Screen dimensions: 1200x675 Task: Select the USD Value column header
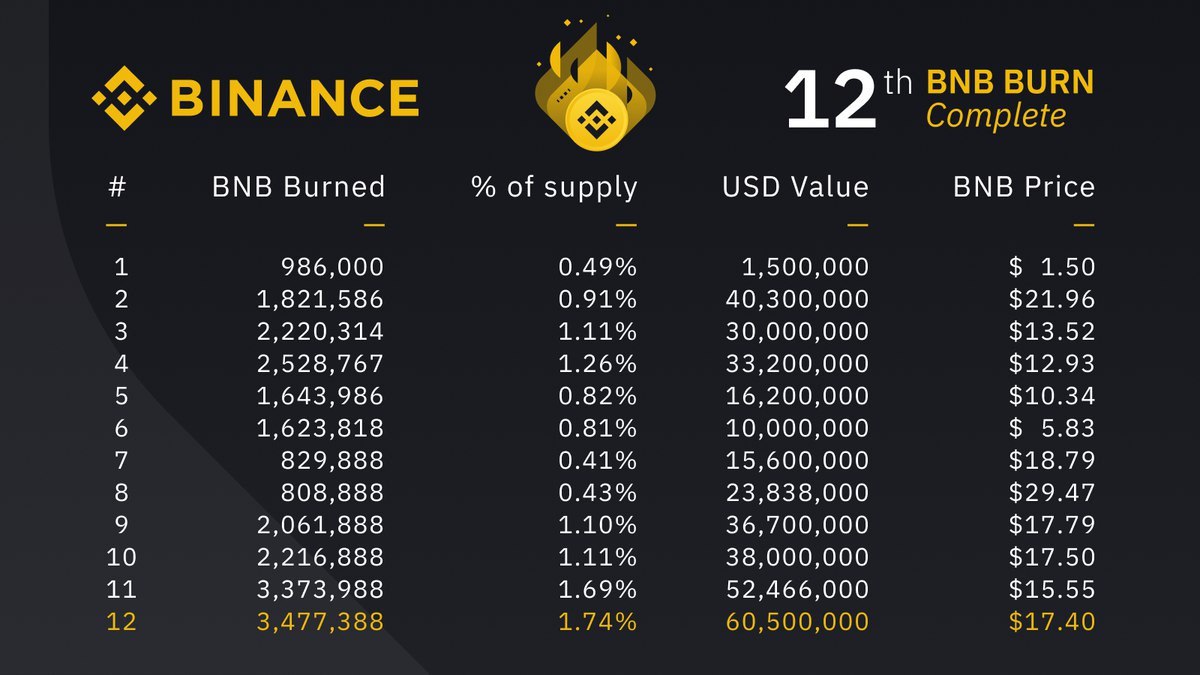tap(795, 187)
